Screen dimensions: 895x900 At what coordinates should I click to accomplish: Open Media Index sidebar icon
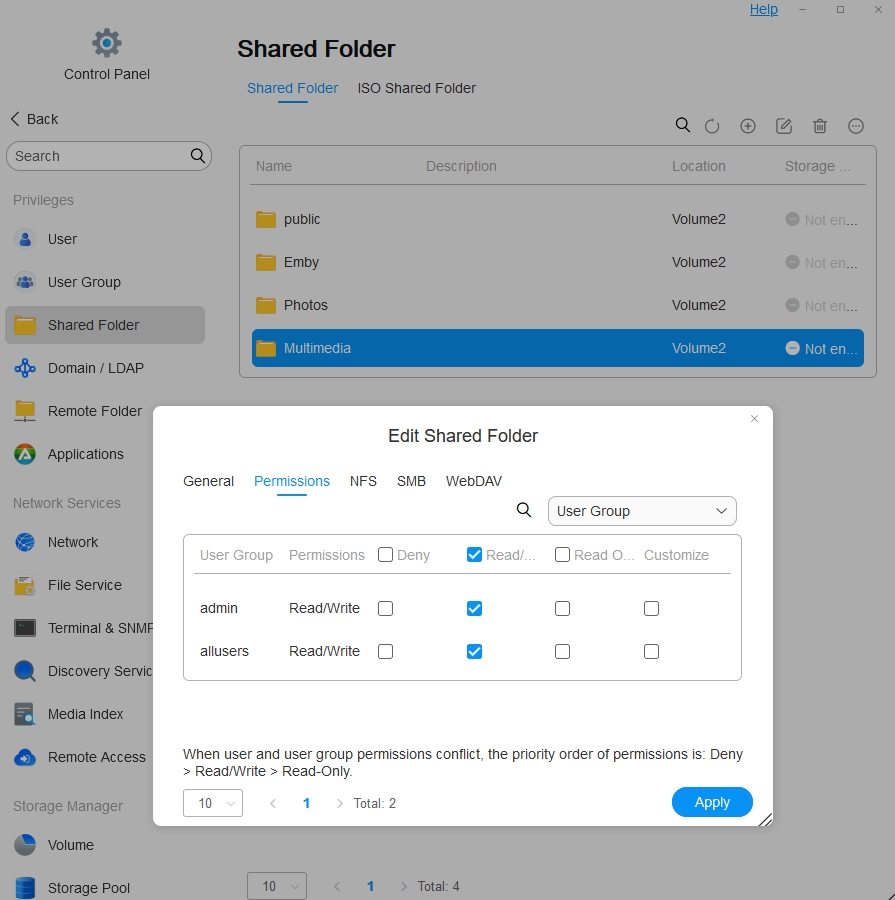pos(25,714)
